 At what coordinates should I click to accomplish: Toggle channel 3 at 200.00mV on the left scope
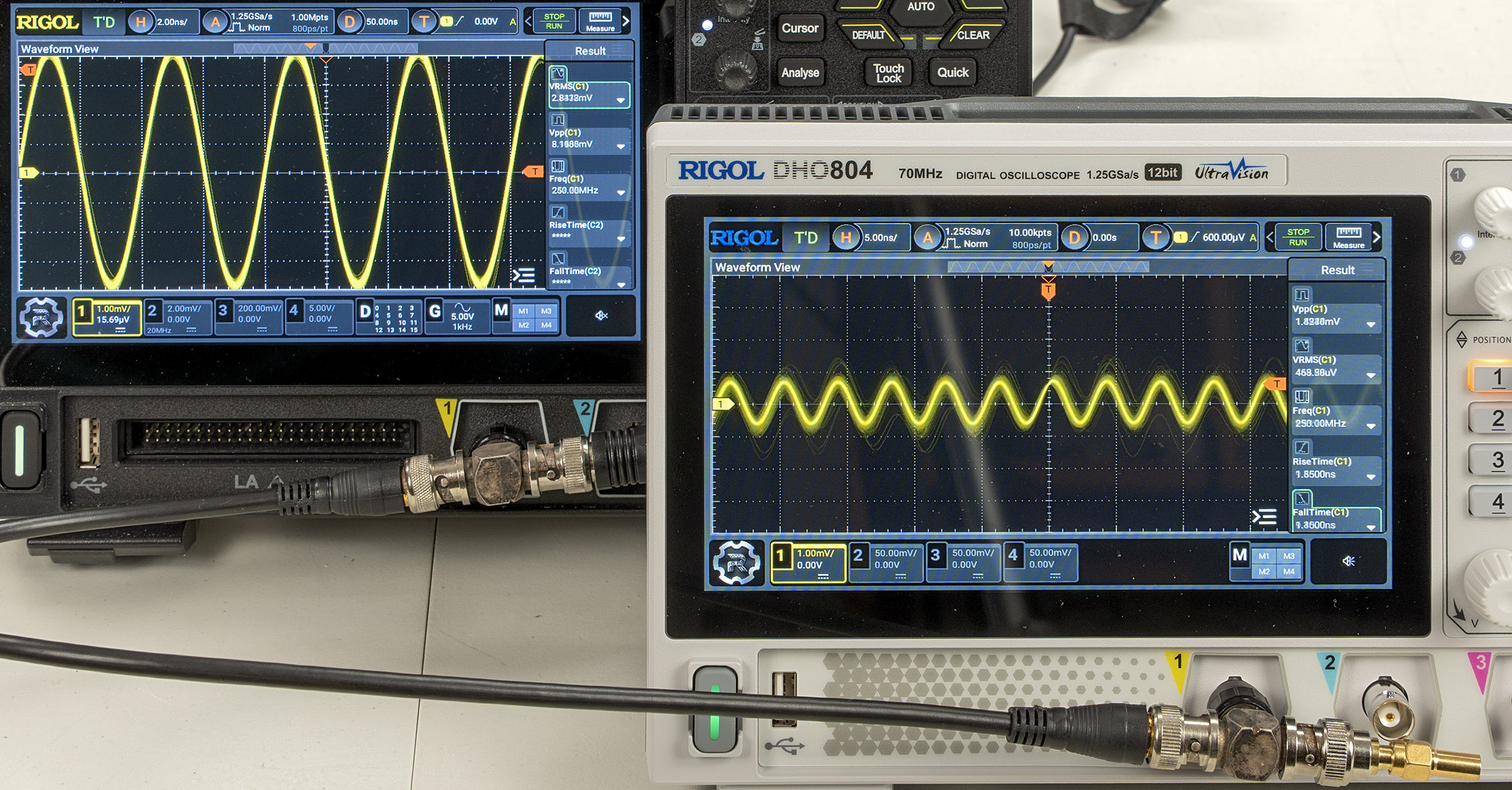250,316
